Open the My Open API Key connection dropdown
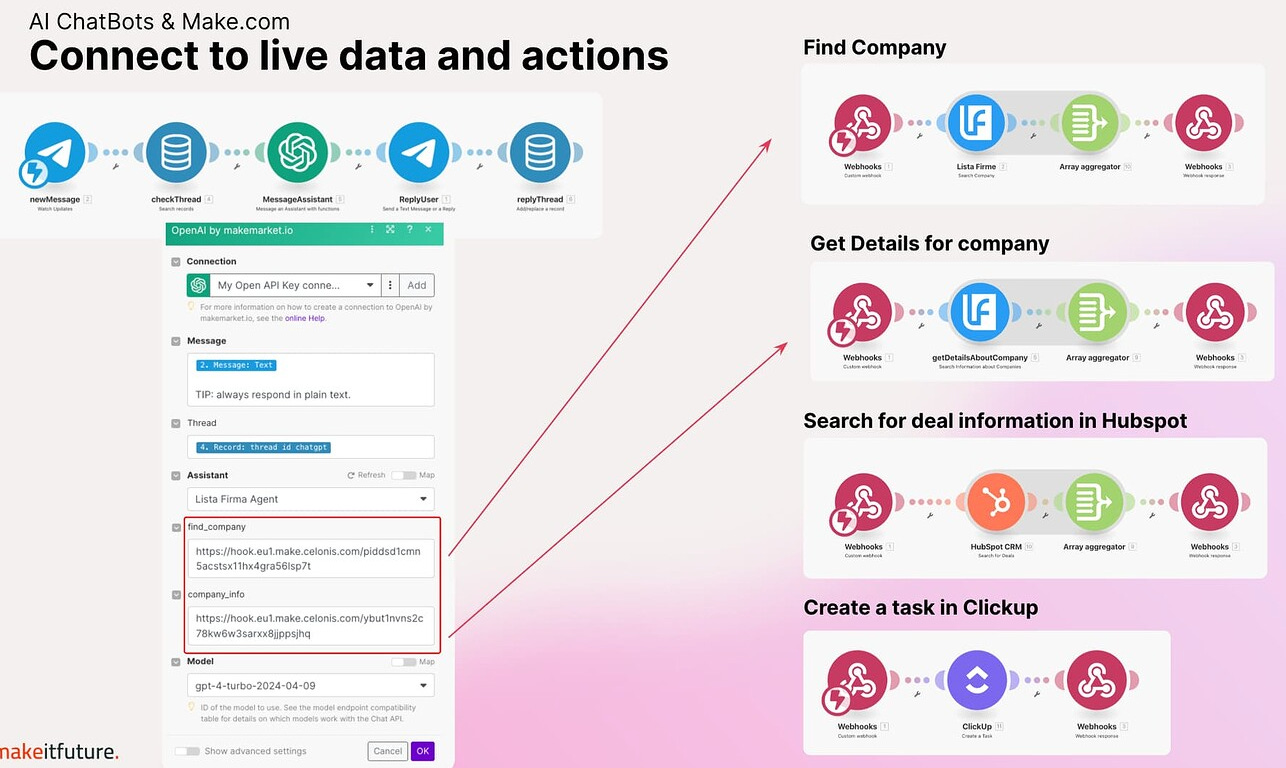 (295, 285)
